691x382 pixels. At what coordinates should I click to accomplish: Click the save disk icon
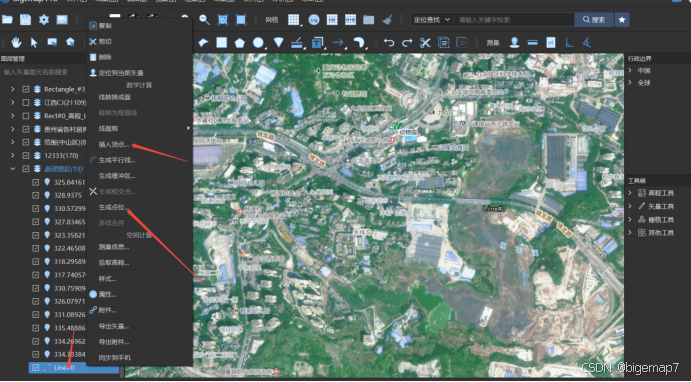pyautogui.click(x=26, y=19)
